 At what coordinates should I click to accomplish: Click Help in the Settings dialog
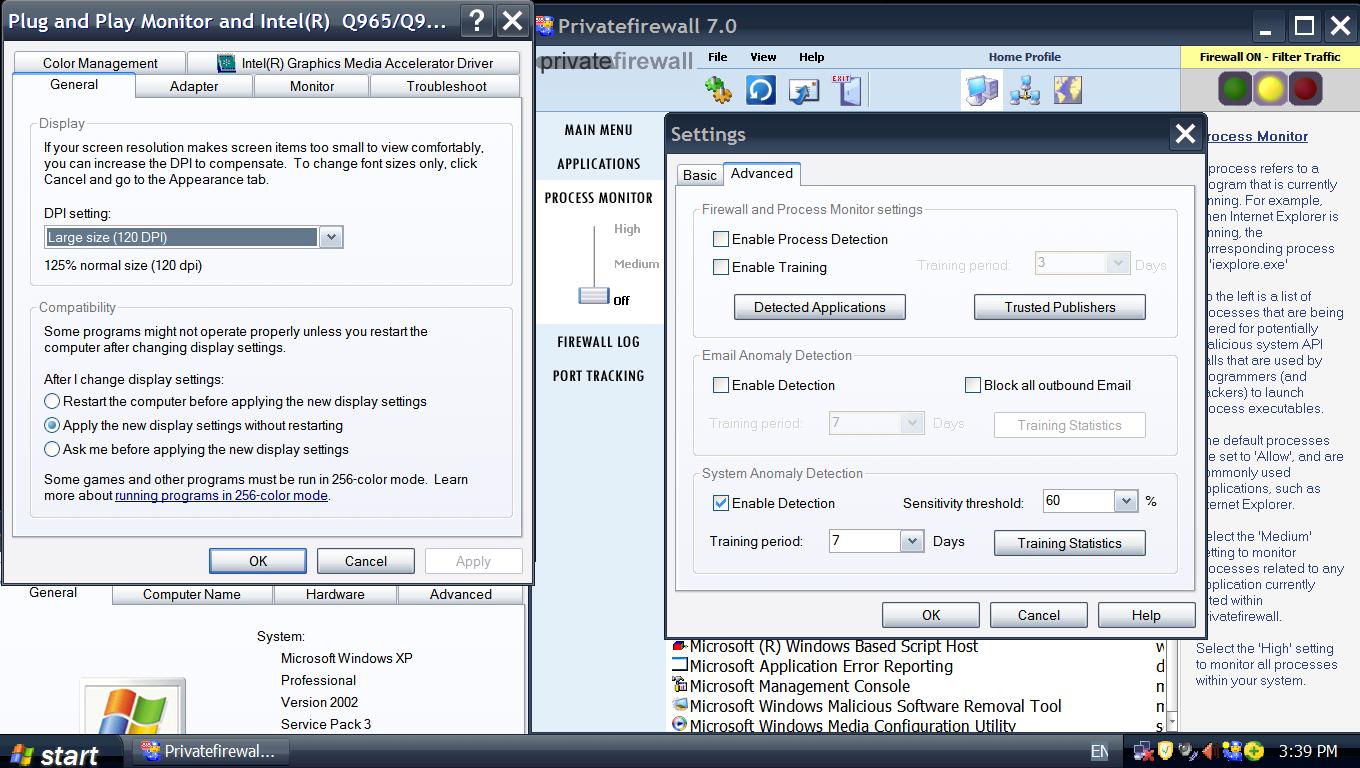1146,615
